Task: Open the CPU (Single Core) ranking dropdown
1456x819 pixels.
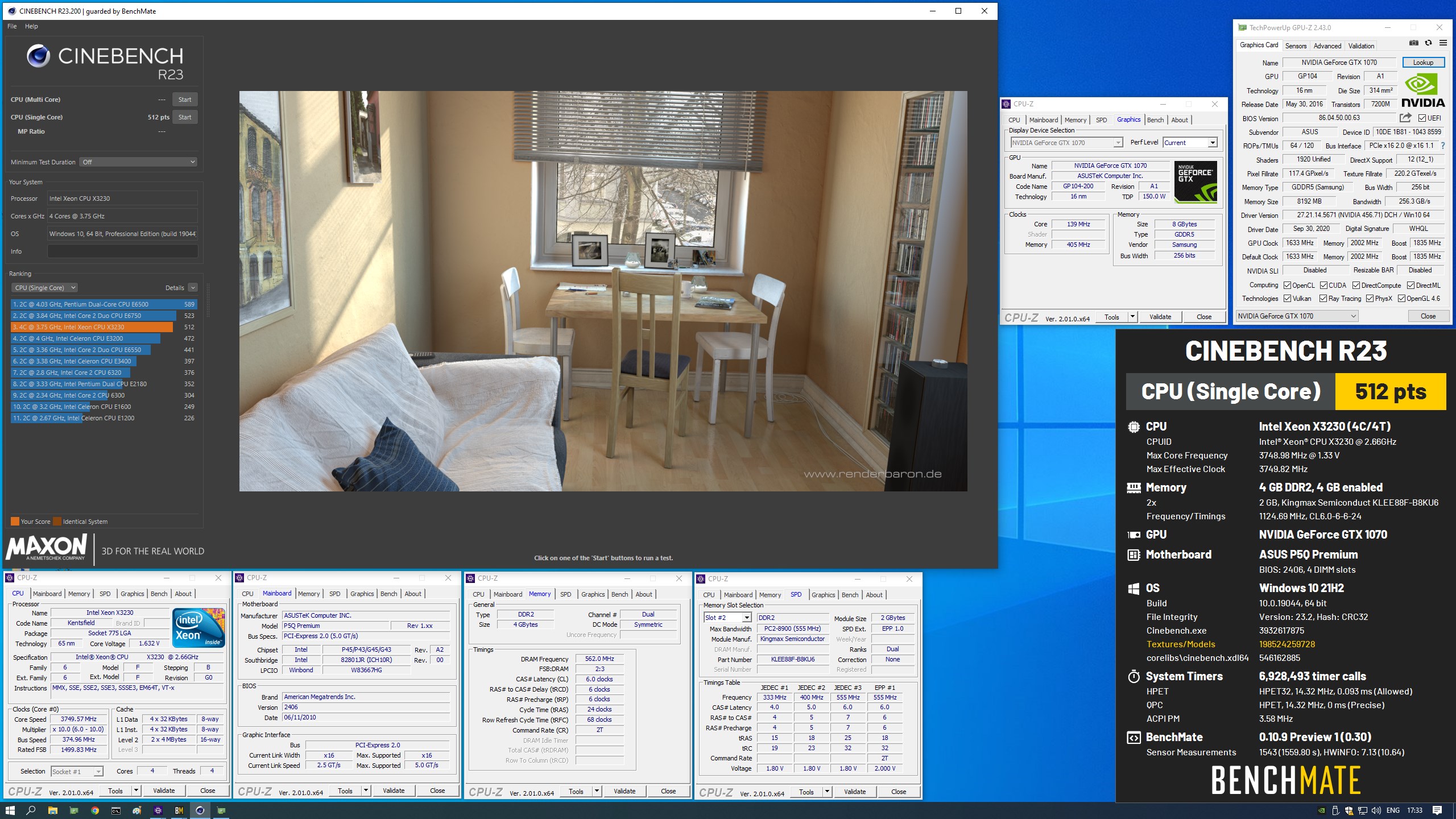Action: click(44, 288)
